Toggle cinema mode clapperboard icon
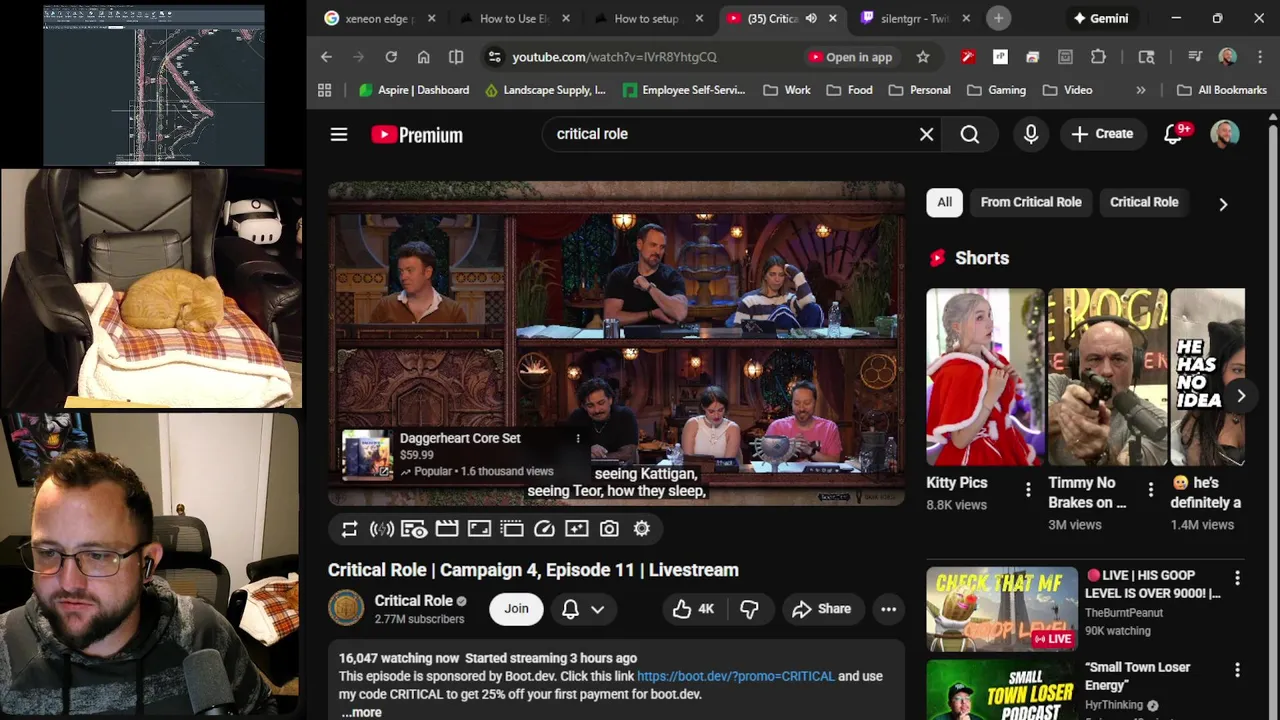Screen dimensions: 1280x720 447,529
